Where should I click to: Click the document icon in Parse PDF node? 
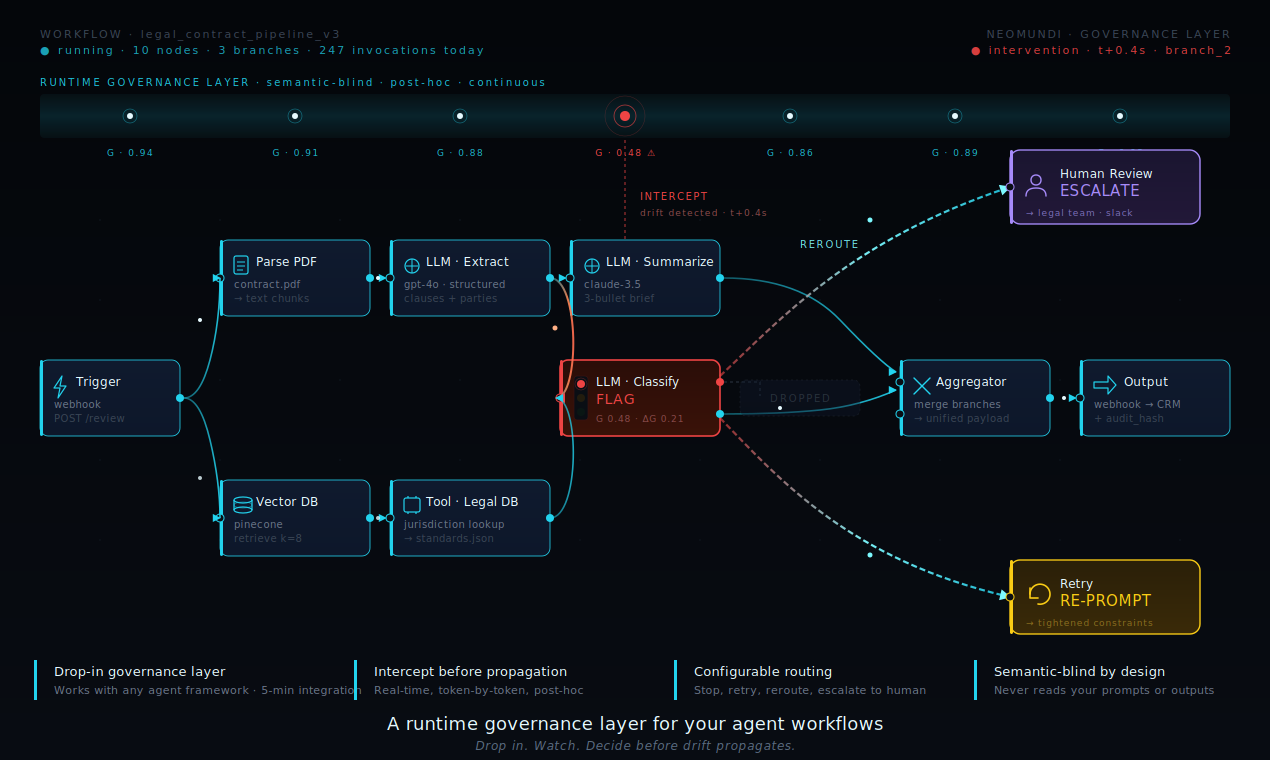(x=241, y=265)
